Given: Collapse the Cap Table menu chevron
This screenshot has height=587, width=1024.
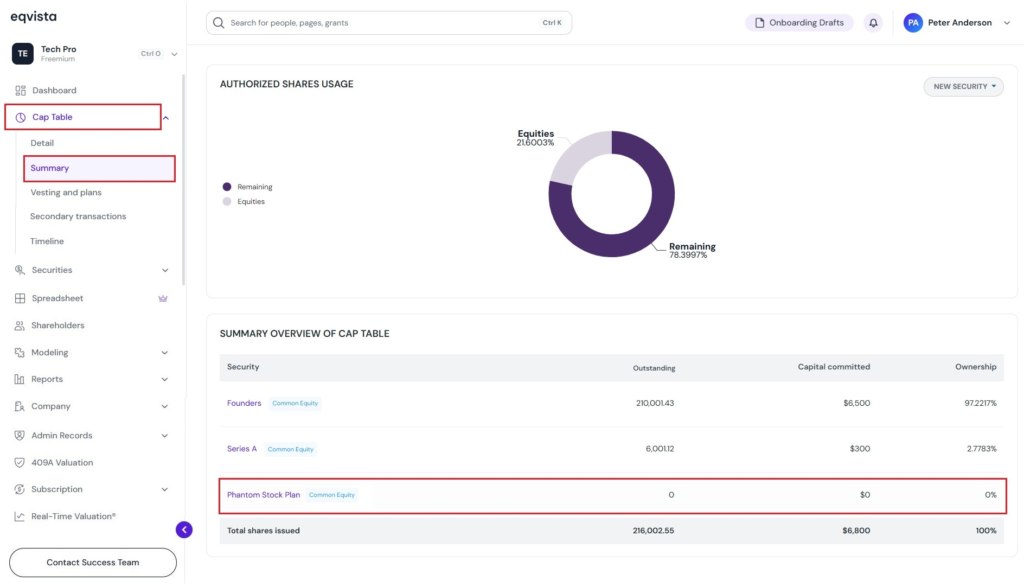Looking at the screenshot, I should [166, 118].
